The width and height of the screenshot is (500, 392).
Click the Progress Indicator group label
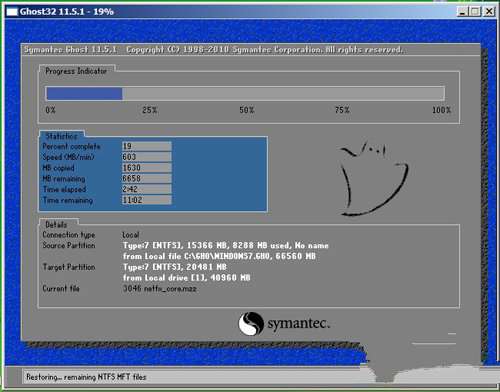[x=76, y=71]
